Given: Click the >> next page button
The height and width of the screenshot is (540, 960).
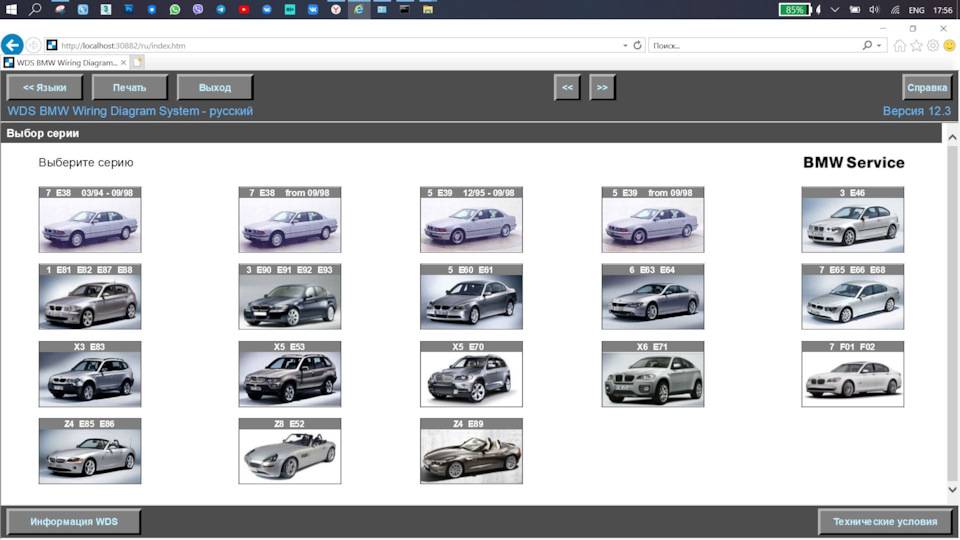Looking at the screenshot, I should (x=602, y=88).
